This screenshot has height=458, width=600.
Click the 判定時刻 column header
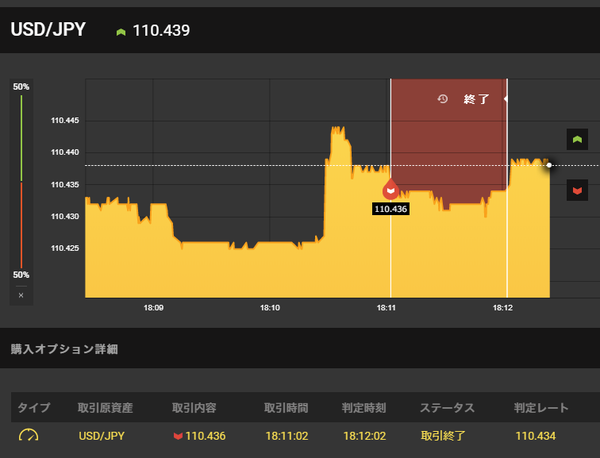point(364,408)
